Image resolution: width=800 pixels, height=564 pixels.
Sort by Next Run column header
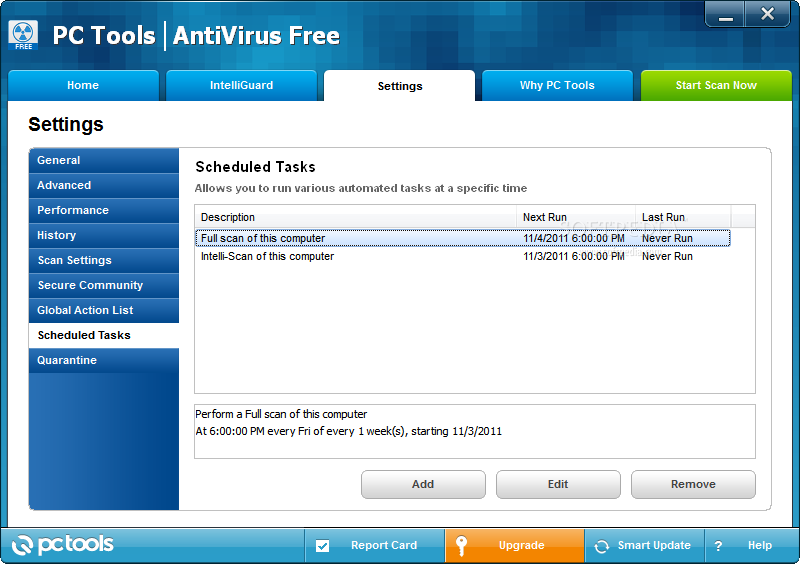coord(576,217)
